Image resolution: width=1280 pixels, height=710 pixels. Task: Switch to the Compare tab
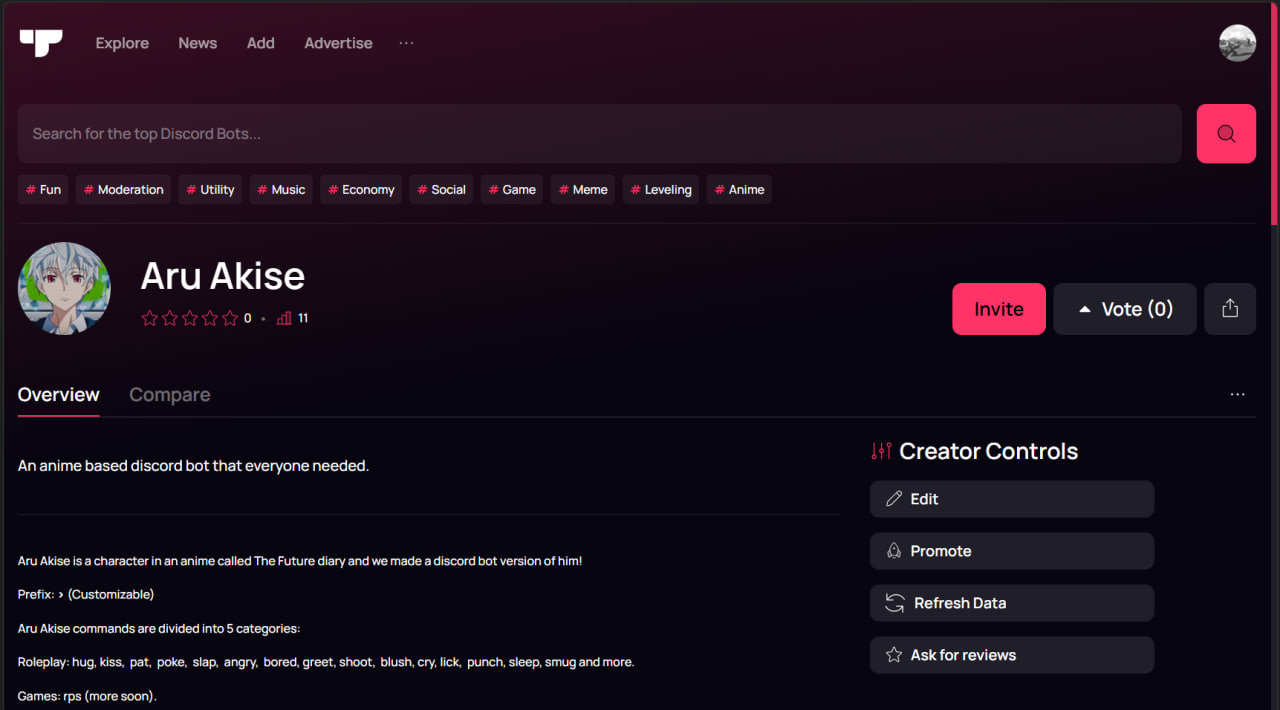pyautogui.click(x=170, y=394)
